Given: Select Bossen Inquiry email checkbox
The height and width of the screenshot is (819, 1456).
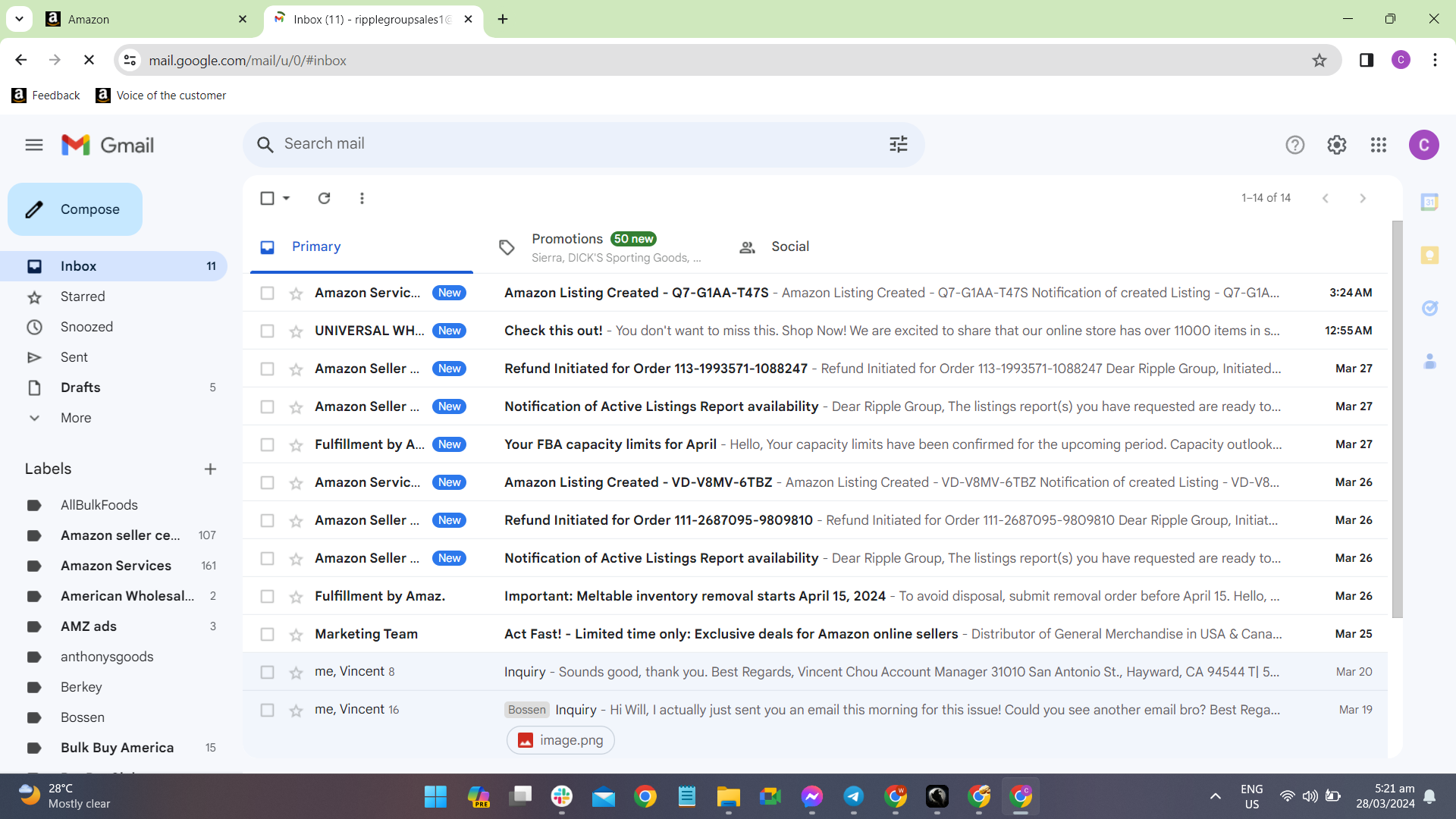Looking at the screenshot, I should [x=267, y=710].
